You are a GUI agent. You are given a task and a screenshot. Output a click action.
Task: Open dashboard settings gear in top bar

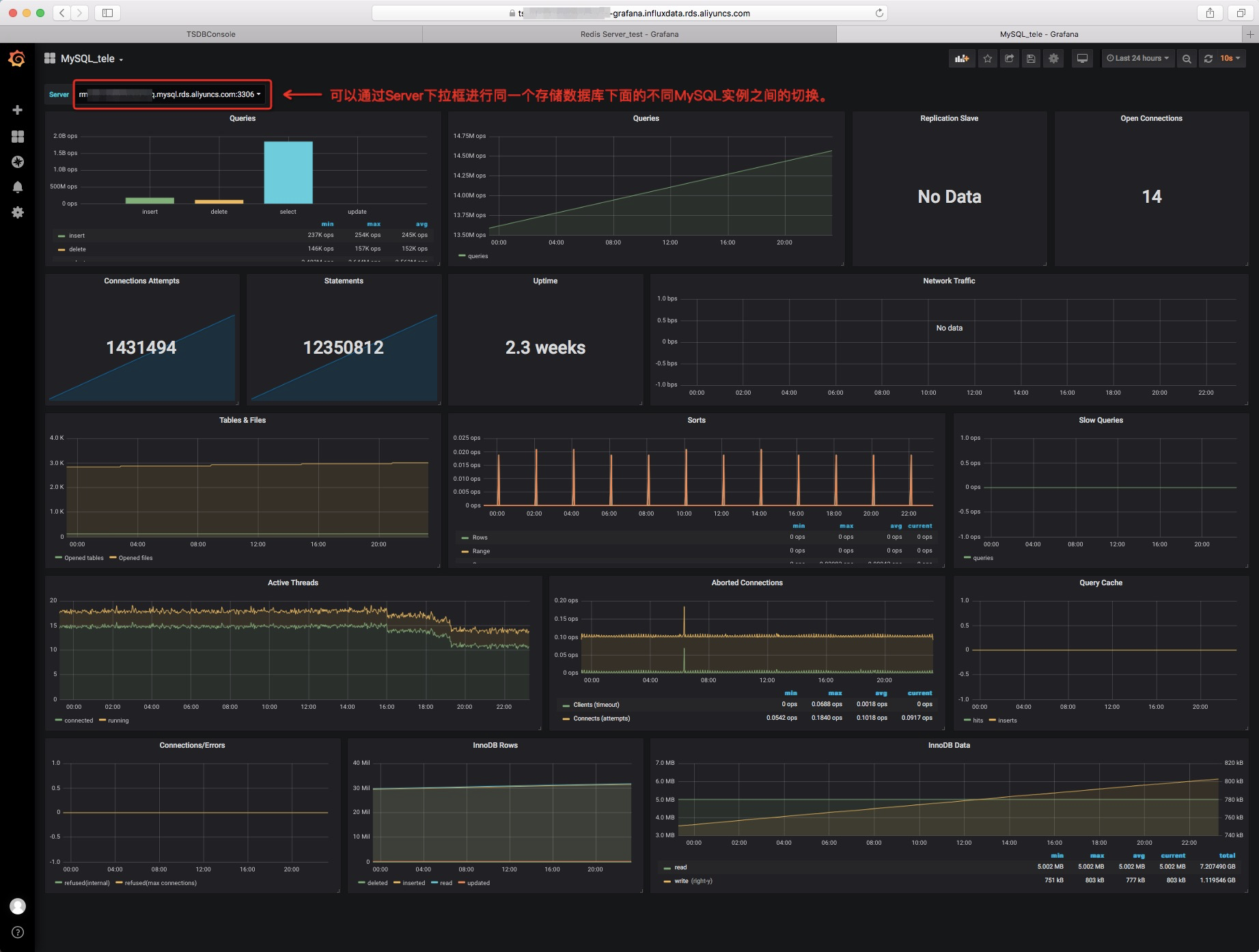coord(1053,59)
